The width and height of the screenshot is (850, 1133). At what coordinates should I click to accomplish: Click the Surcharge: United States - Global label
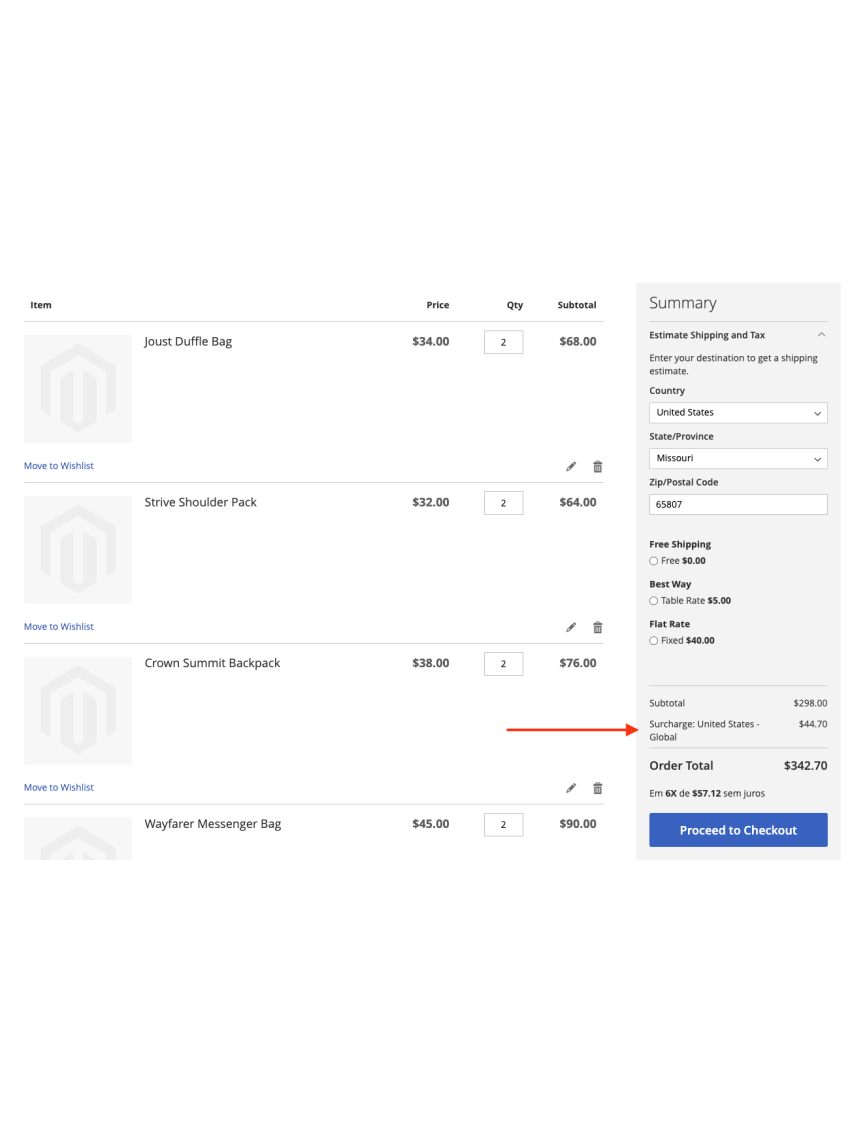(x=704, y=731)
